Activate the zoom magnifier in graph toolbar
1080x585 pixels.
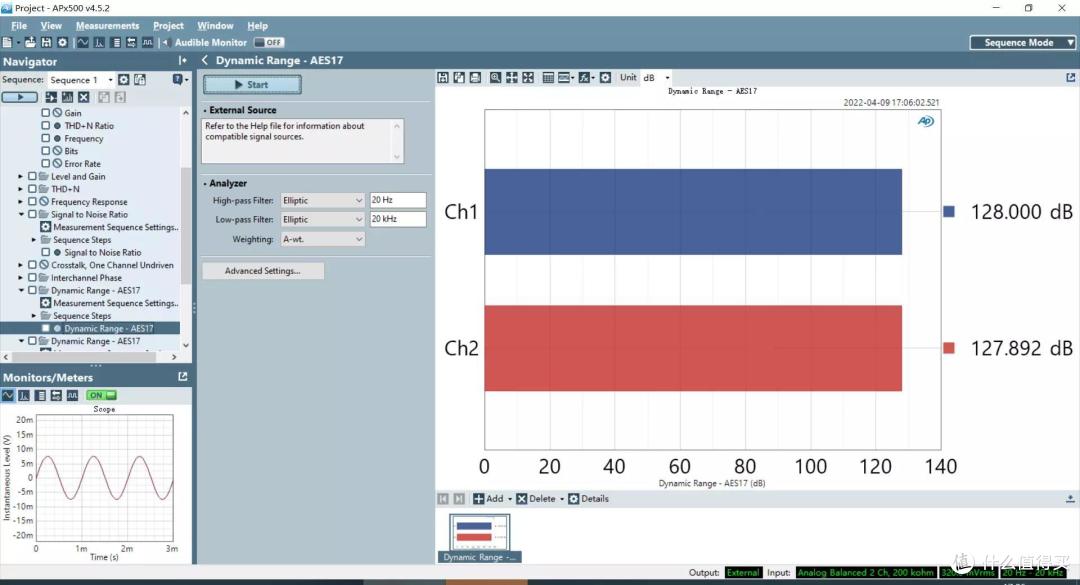coord(495,78)
